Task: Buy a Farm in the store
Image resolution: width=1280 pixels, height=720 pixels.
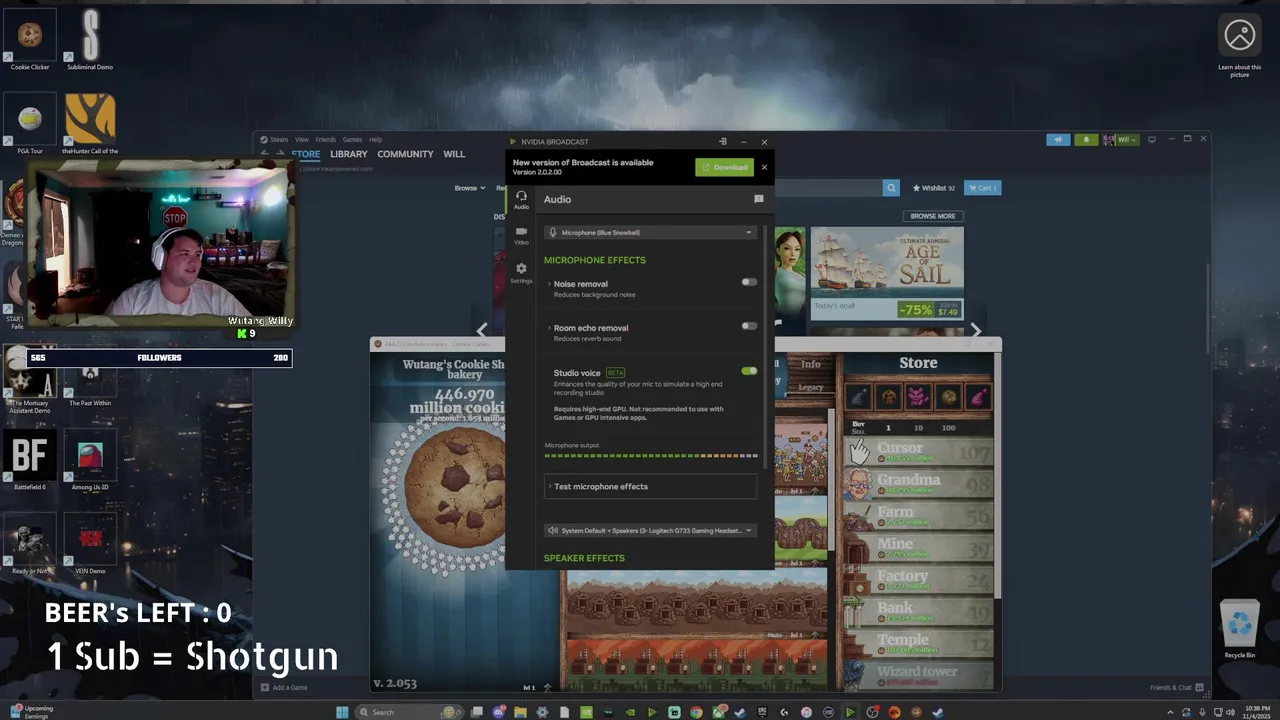Action: pyautogui.click(x=919, y=516)
